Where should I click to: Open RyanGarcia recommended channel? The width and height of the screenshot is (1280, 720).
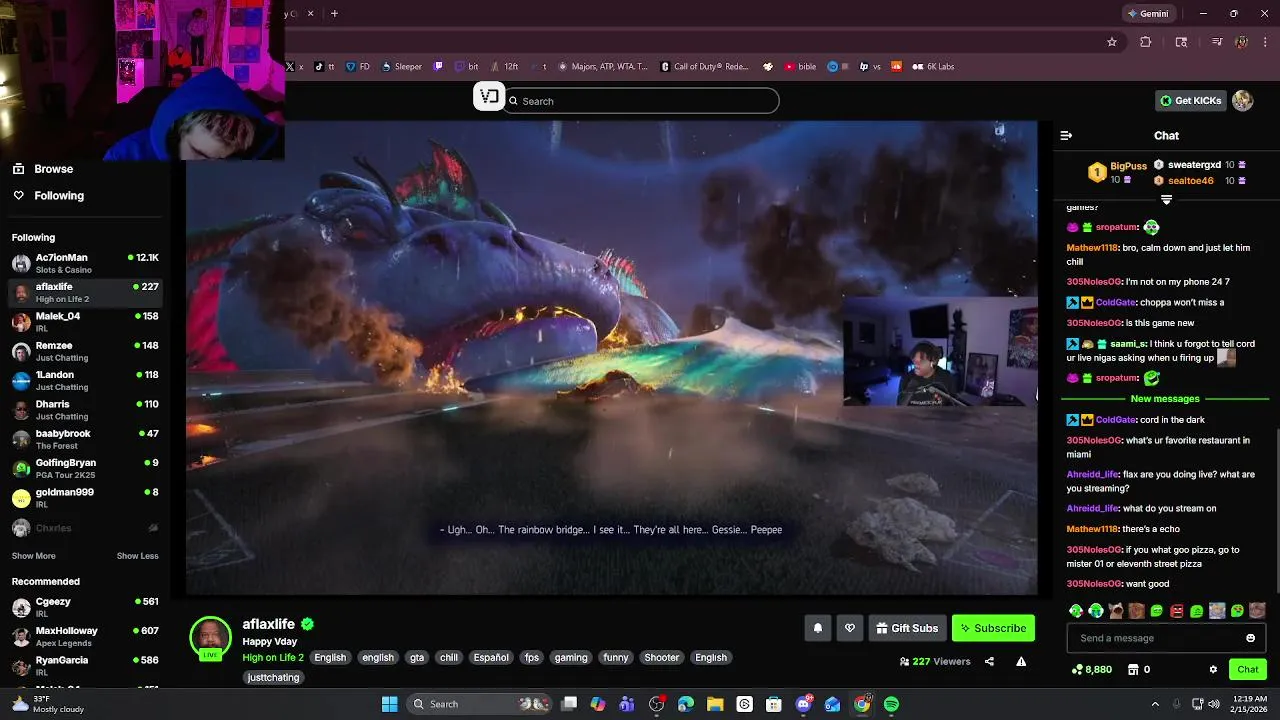pyautogui.click(x=85, y=666)
